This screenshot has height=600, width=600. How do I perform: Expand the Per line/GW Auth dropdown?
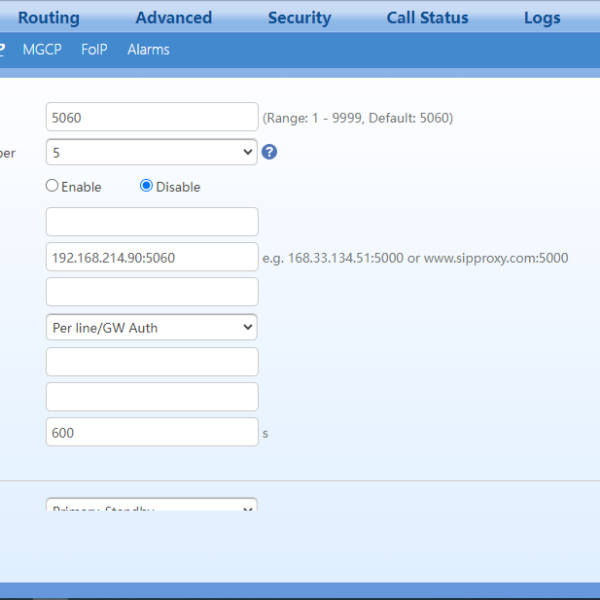[152, 327]
